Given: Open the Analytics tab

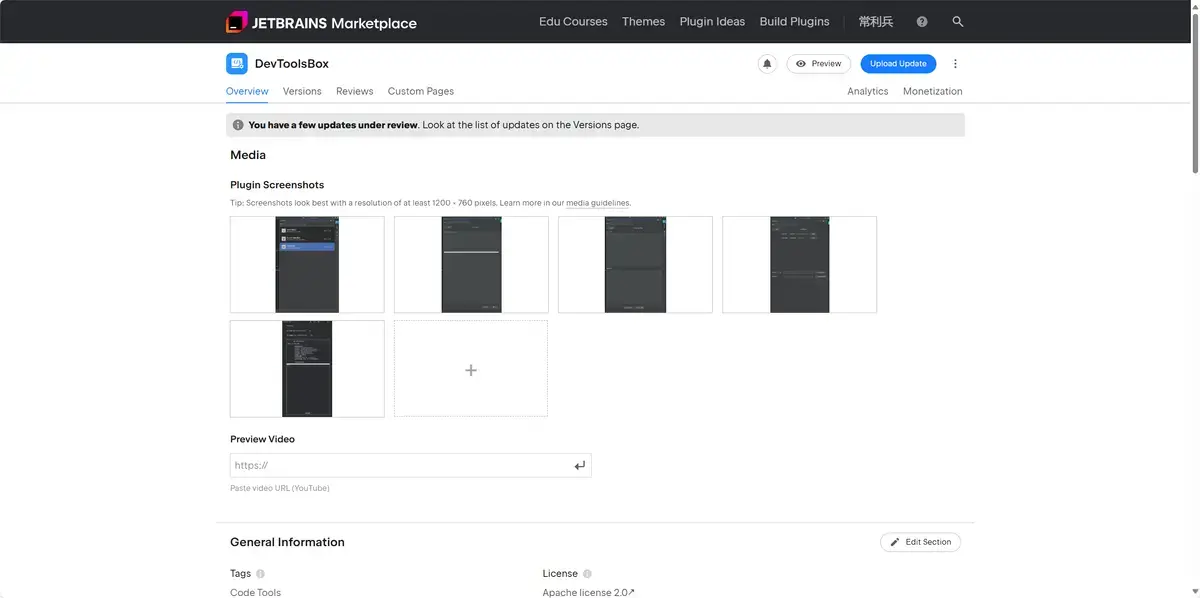Looking at the screenshot, I should coord(868,91).
